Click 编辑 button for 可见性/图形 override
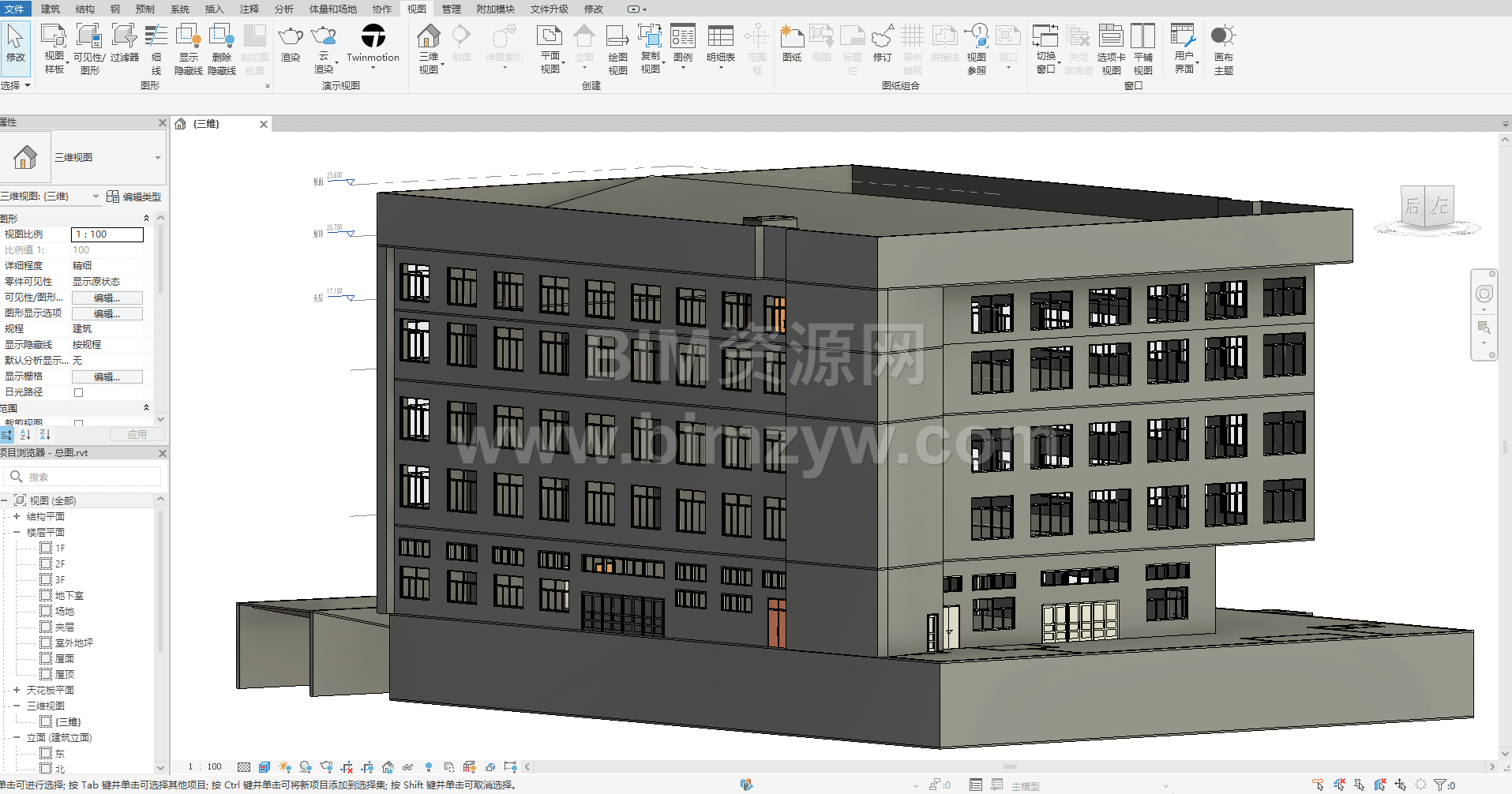Viewport: 1512px width, 794px height. coord(107,298)
